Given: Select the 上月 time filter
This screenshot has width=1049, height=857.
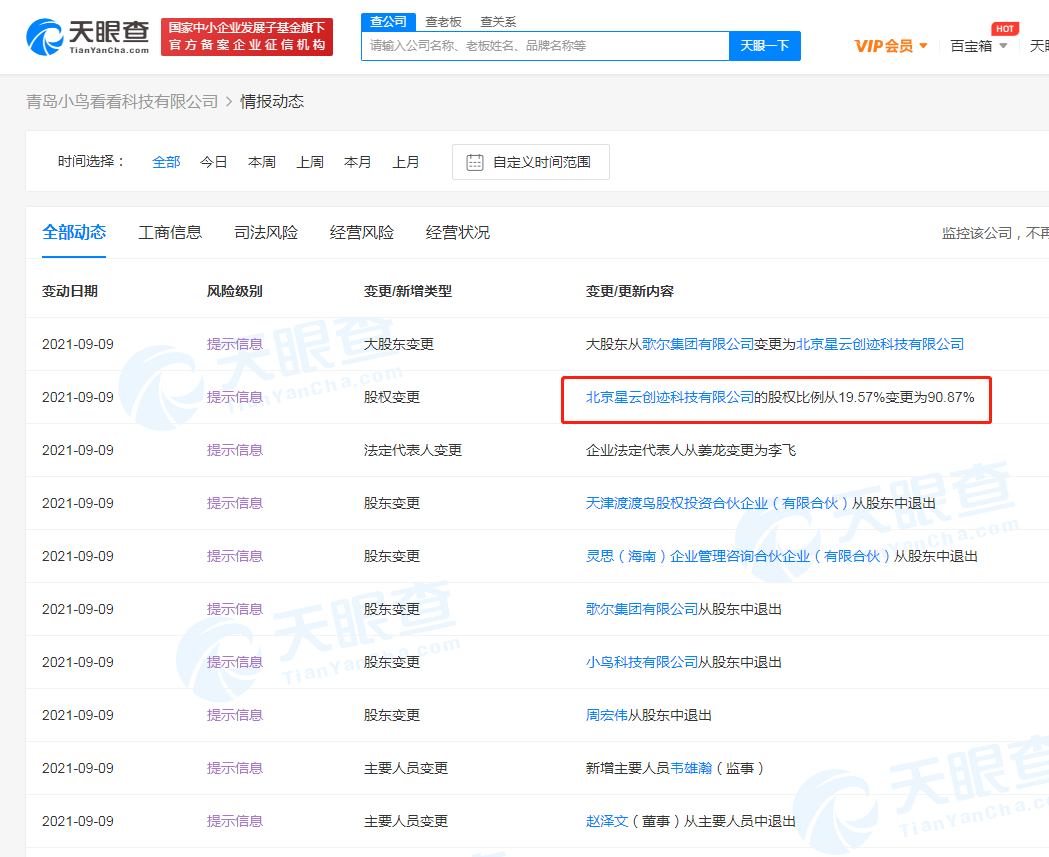Looking at the screenshot, I should click(x=405, y=162).
